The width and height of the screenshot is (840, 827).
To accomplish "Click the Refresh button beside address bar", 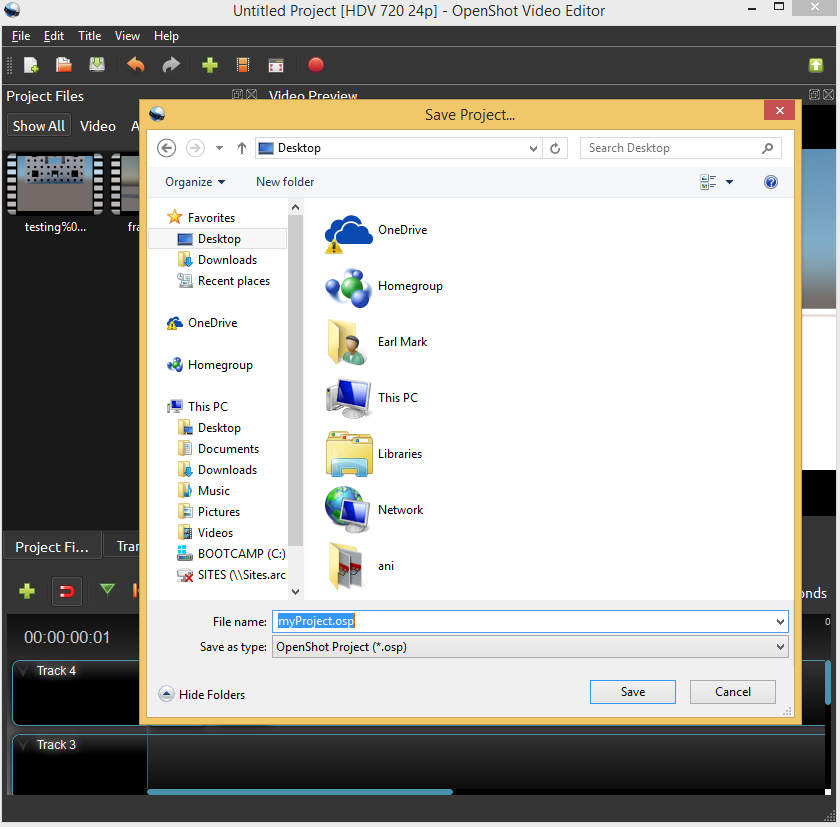I will pos(555,148).
